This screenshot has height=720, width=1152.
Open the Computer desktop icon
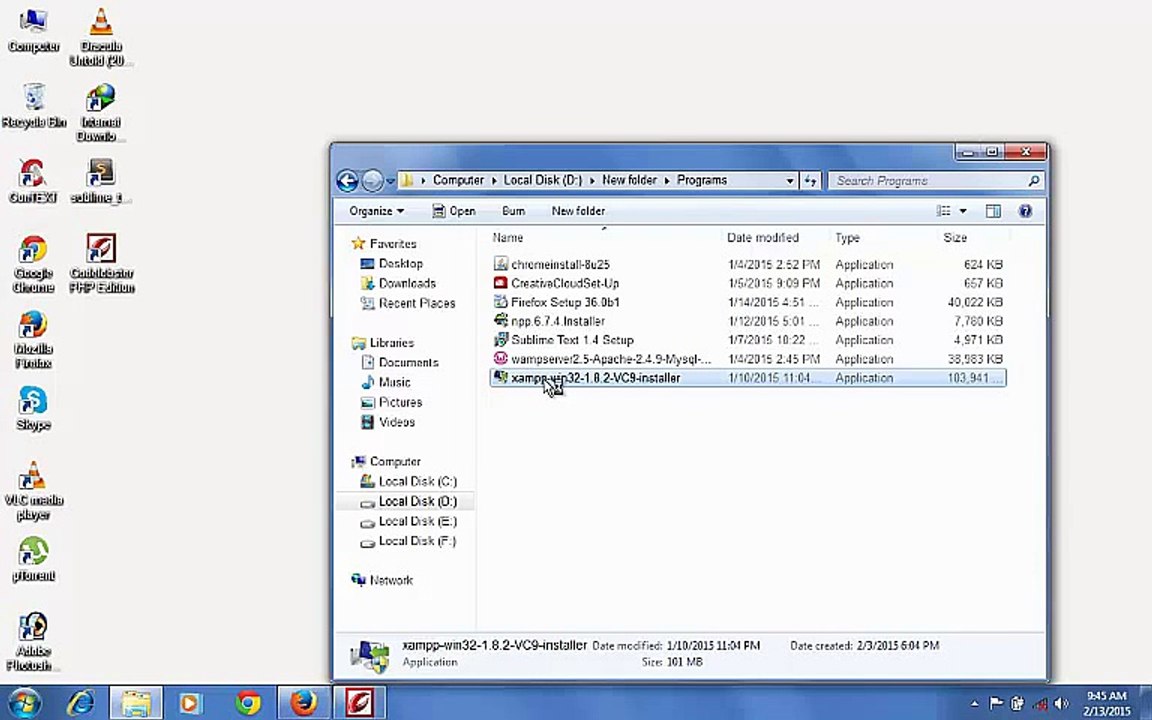tap(33, 31)
